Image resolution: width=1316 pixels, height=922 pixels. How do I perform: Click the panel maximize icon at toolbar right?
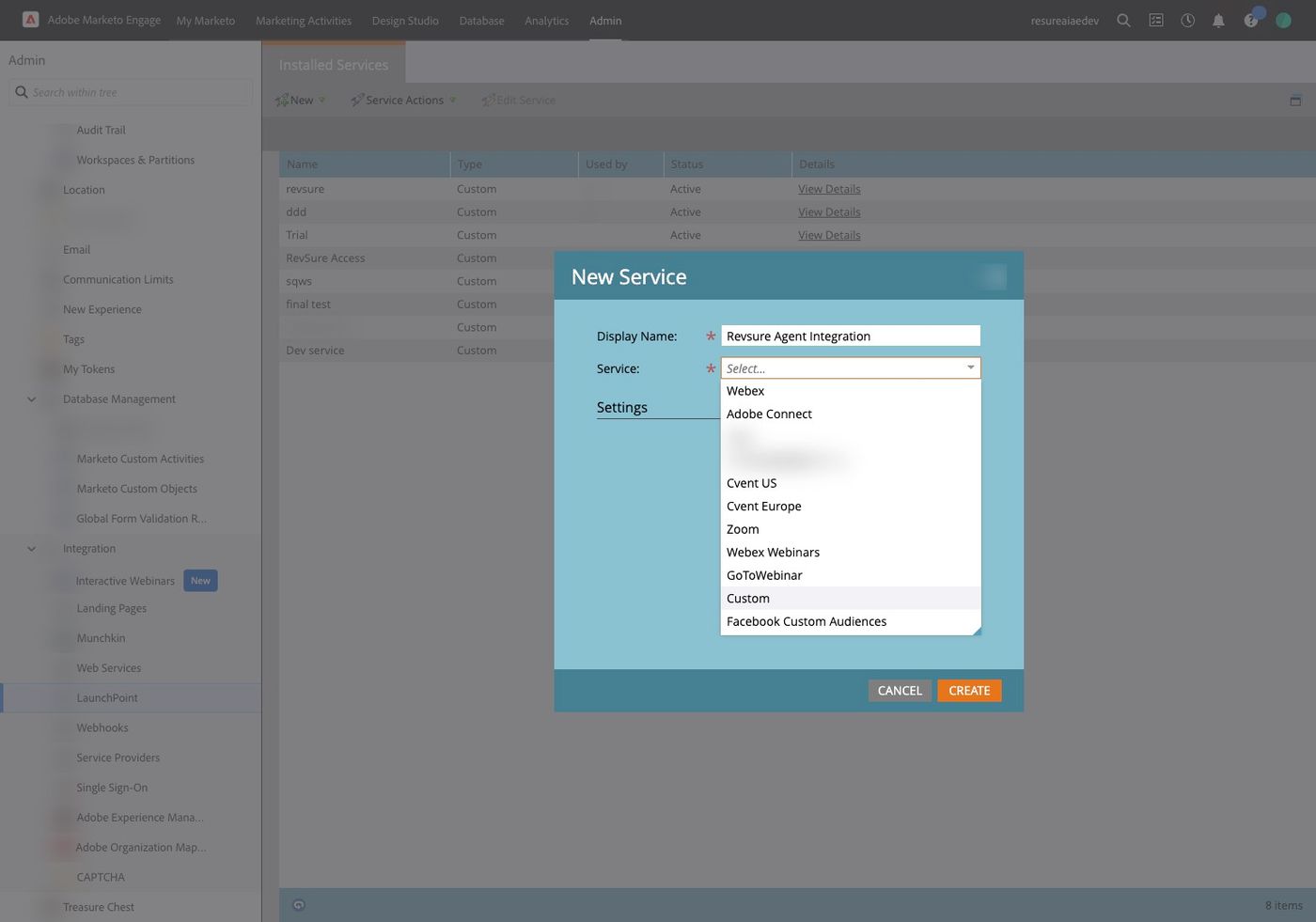(x=1295, y=101)
